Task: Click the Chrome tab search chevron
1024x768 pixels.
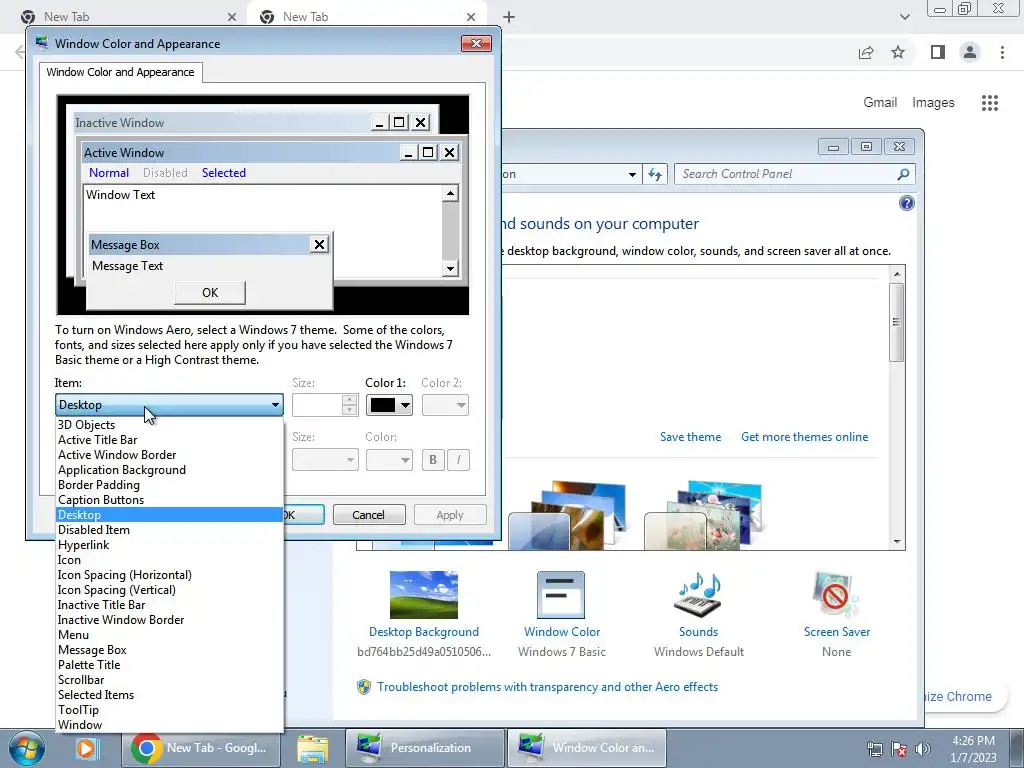Action: click(x=904, y=17)
